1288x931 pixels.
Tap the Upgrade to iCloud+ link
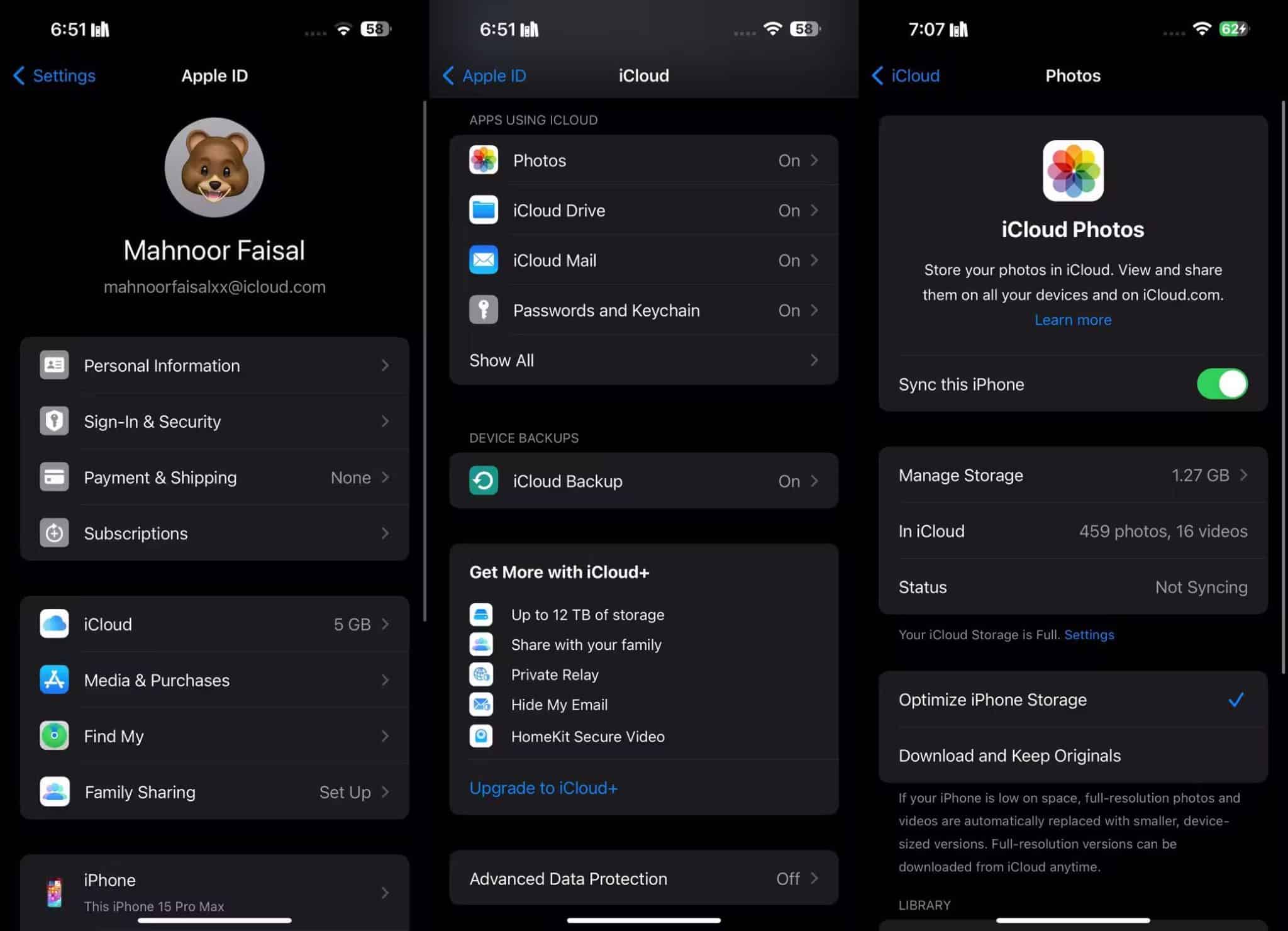coord(543,788)
